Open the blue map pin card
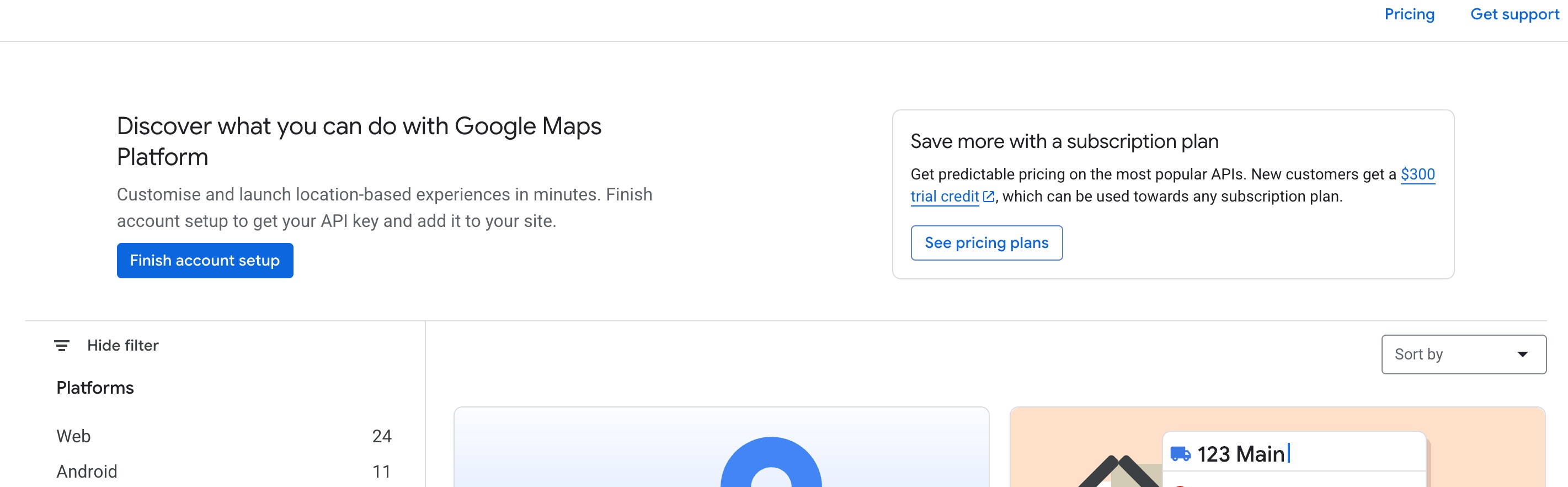 tap(721, 448)
